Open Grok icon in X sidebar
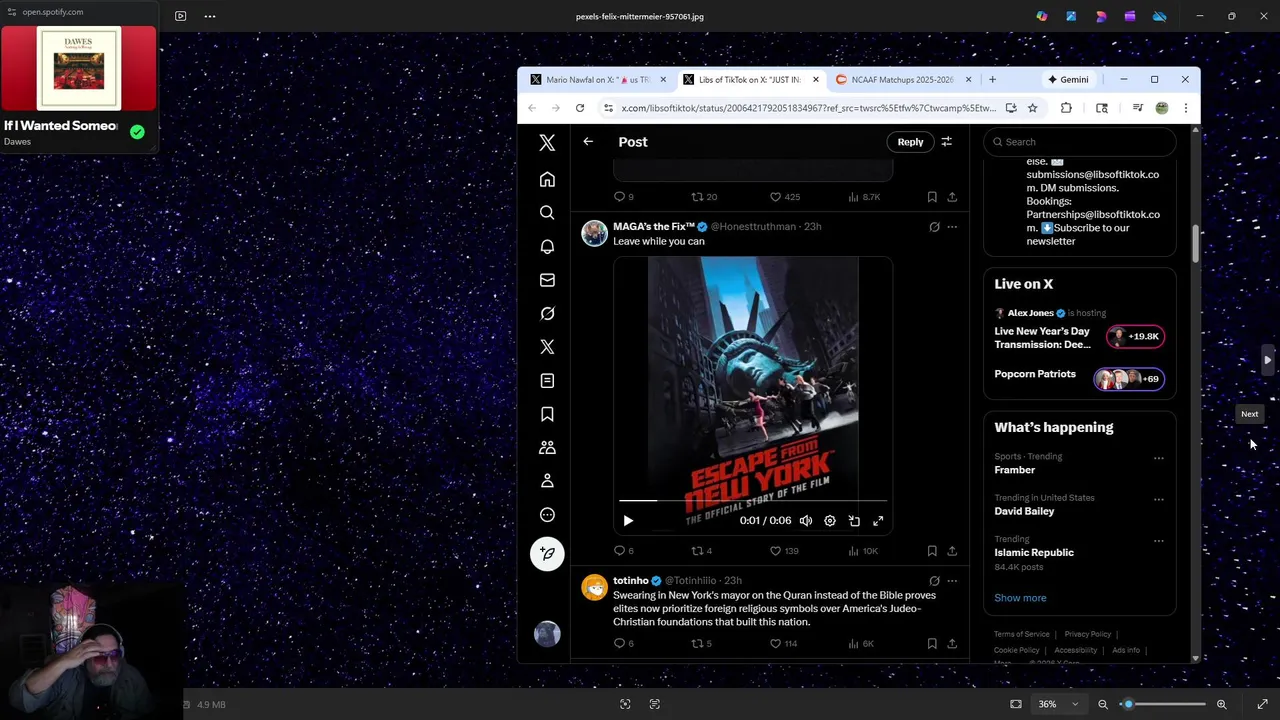Screen dimensions: 1280x720 [547, 314]
